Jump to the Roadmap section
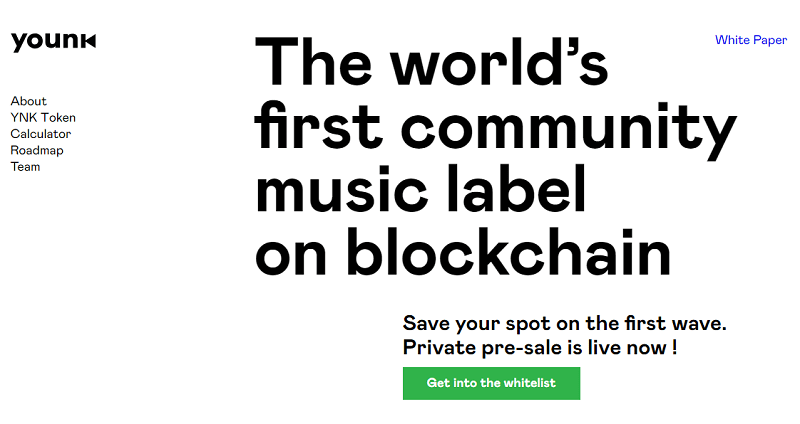The width and height of the screenshot is (800, 424). [x=36, y=150]
